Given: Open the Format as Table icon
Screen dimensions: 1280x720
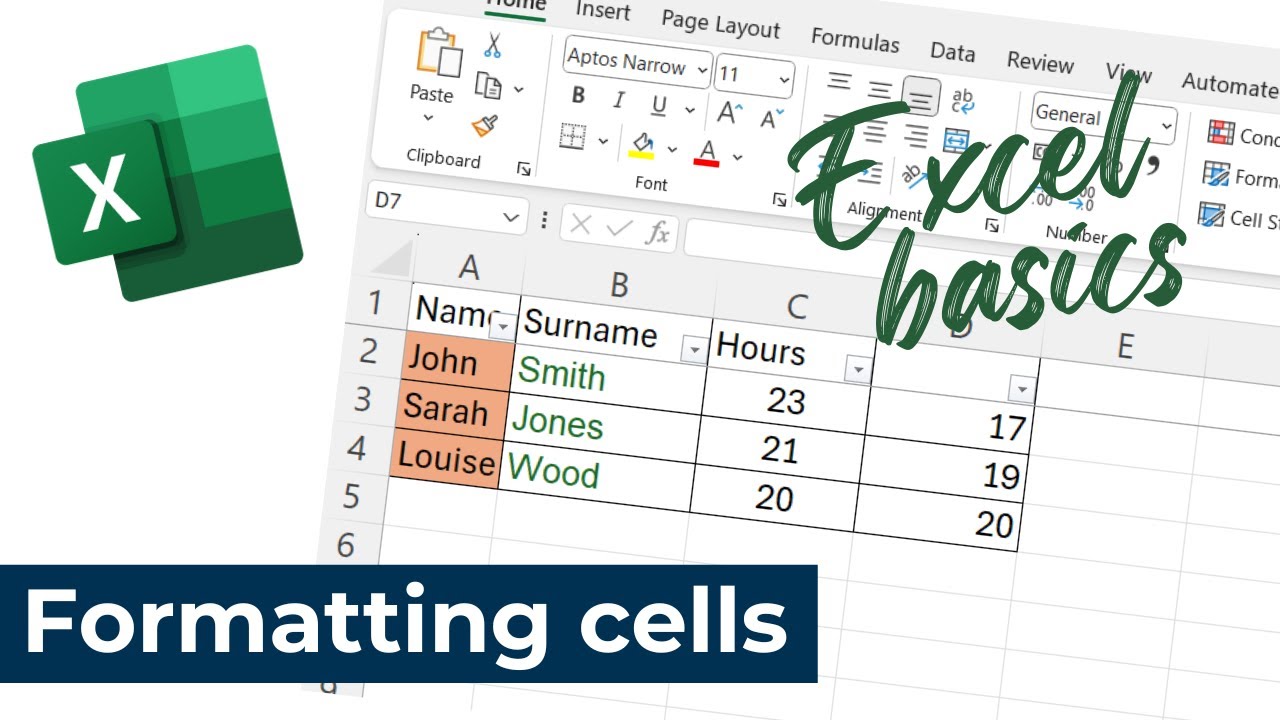Looking at the screenshot, I should 1216,174.
